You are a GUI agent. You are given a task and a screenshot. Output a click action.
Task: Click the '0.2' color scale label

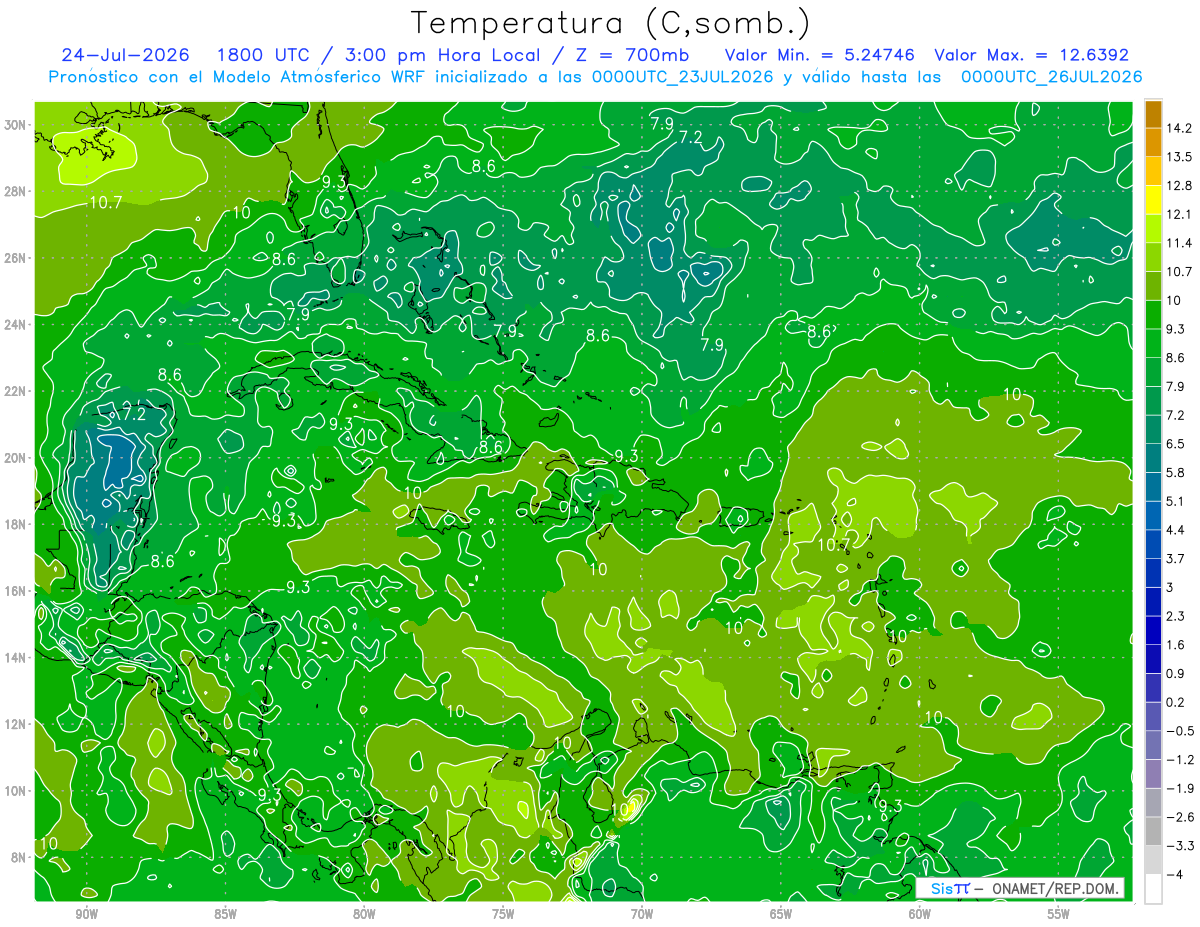coord(1176,702)
